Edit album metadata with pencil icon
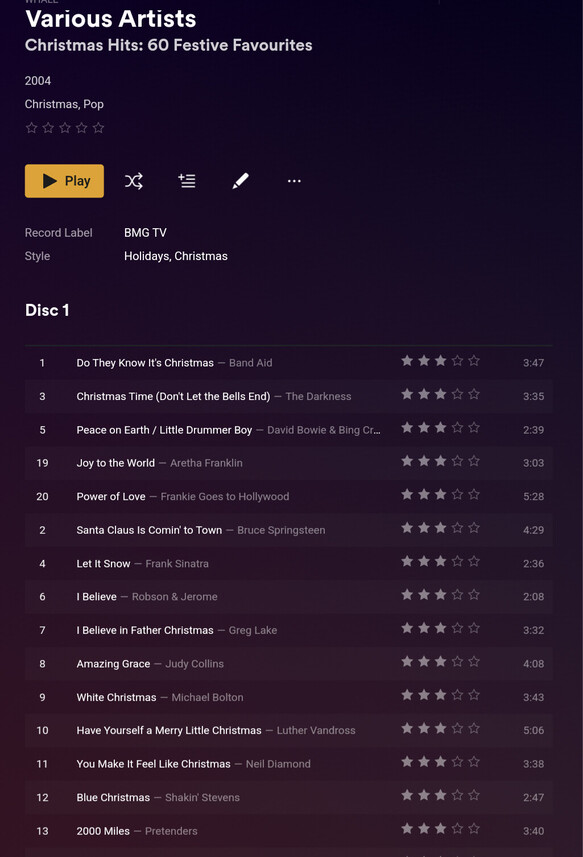583x857 pixels. pyautogui.click(x=240, y=181)
